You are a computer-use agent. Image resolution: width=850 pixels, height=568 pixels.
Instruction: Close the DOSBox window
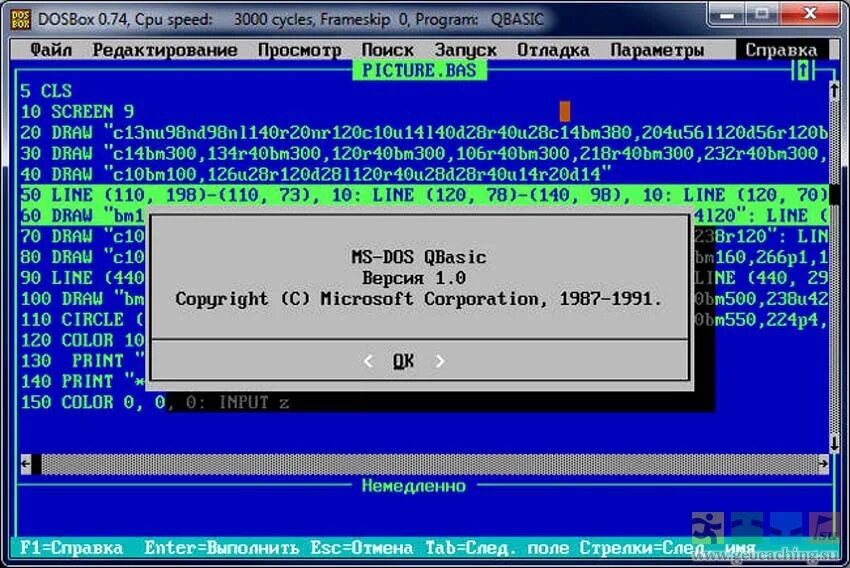[x=810, y=14]
